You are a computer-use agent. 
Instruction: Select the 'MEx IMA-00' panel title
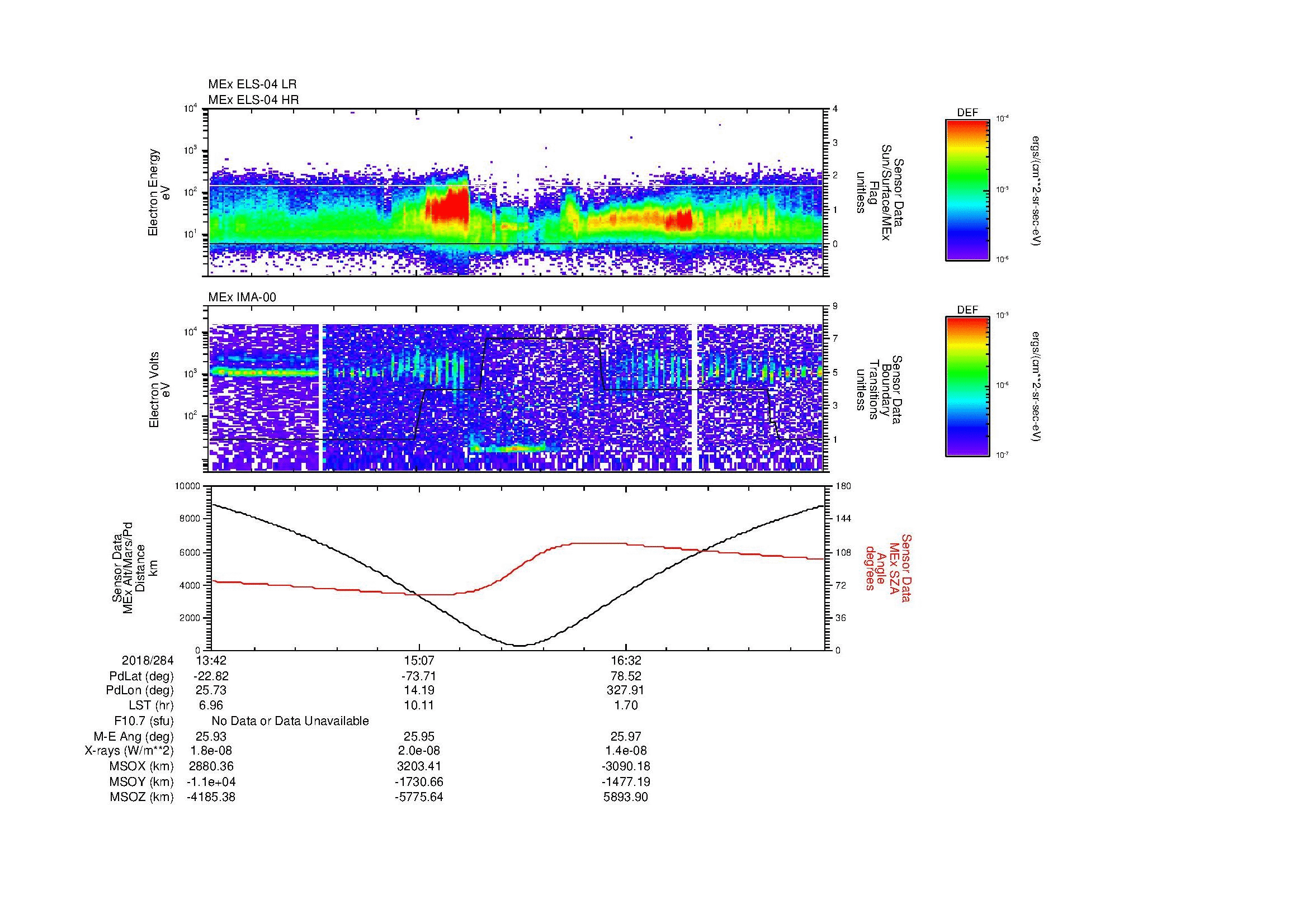point(242,297)
